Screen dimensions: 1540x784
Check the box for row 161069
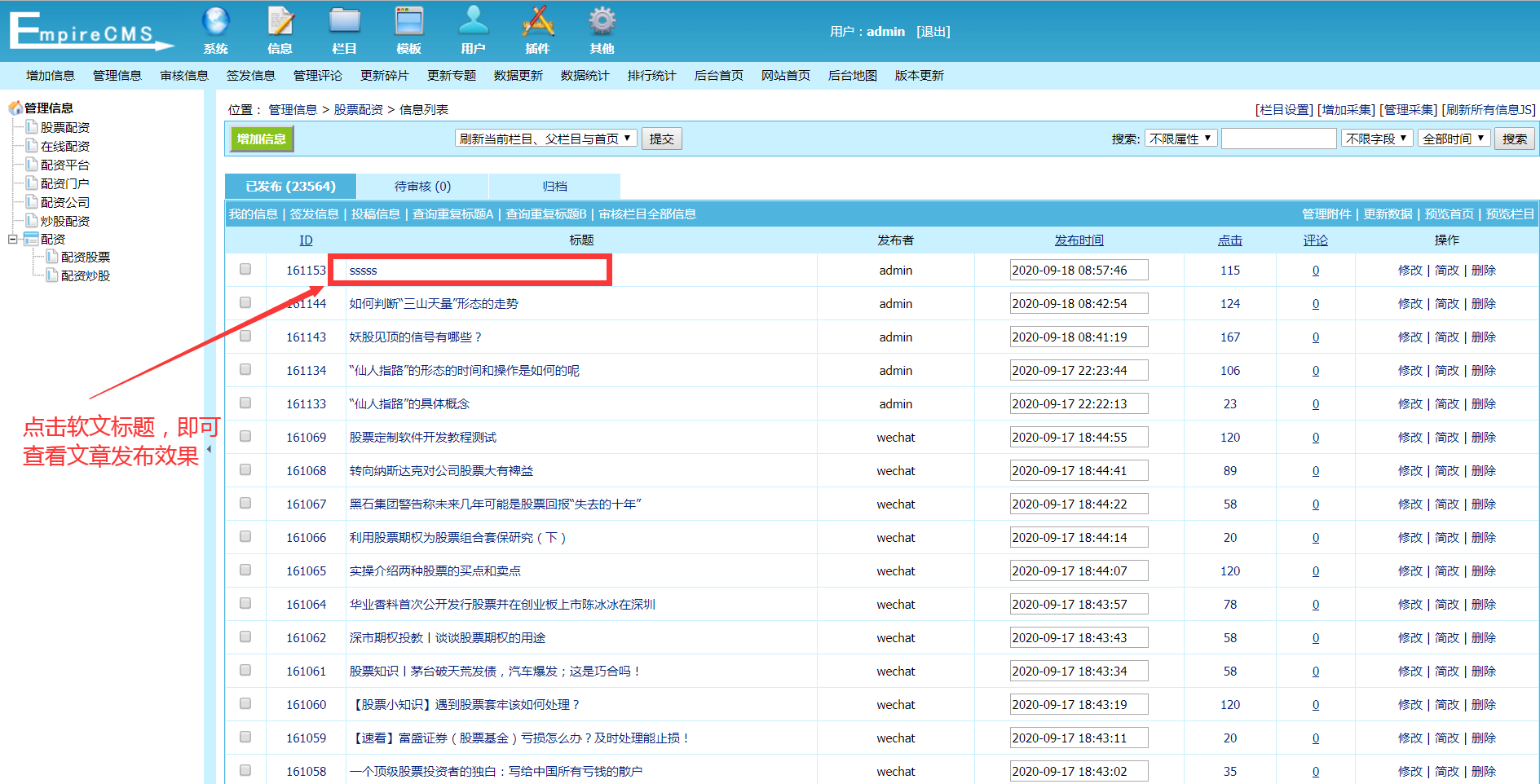[x=245, y=436]
